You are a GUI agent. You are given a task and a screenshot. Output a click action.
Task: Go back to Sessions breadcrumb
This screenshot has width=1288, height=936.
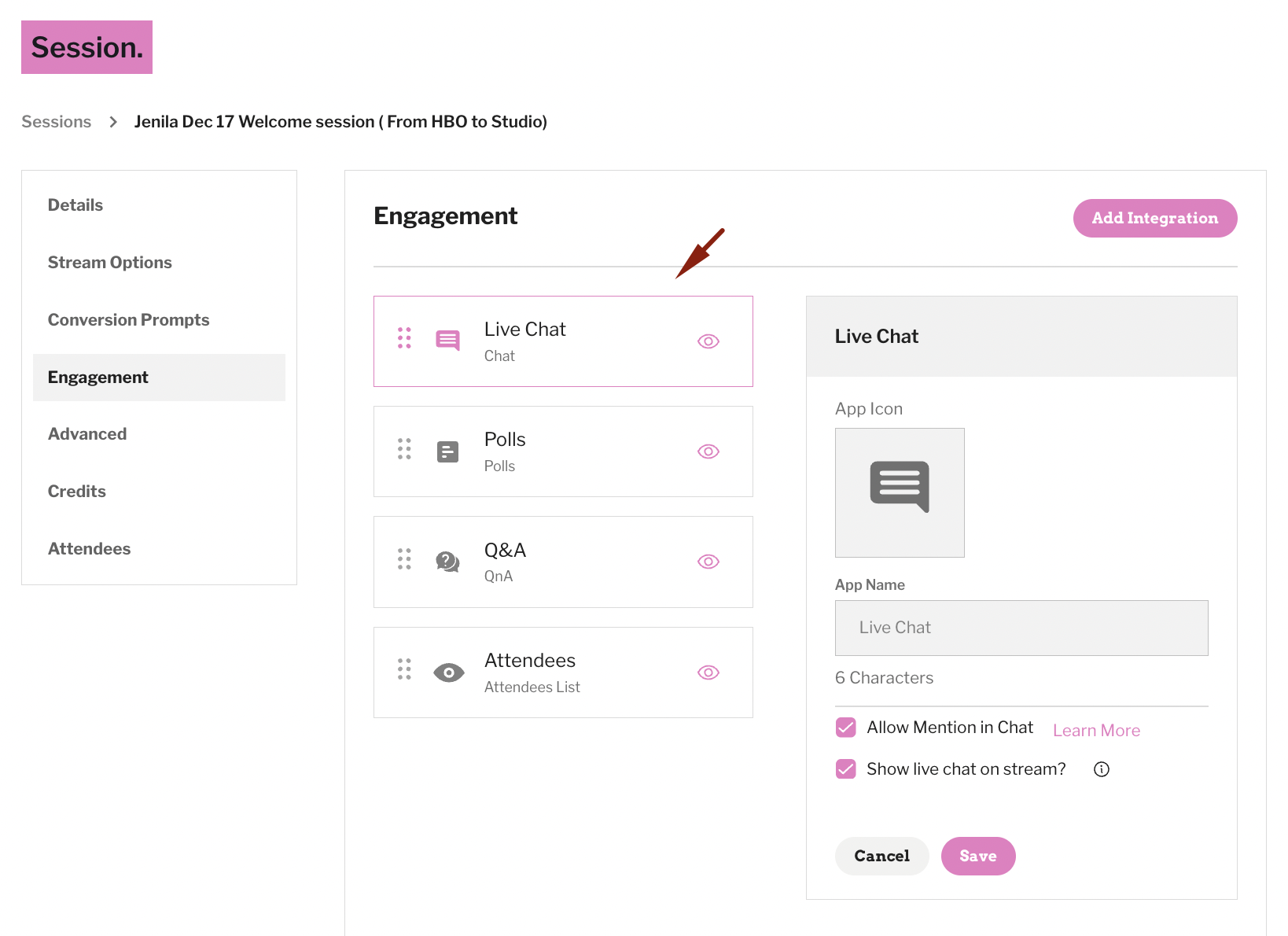pos(56,122)
